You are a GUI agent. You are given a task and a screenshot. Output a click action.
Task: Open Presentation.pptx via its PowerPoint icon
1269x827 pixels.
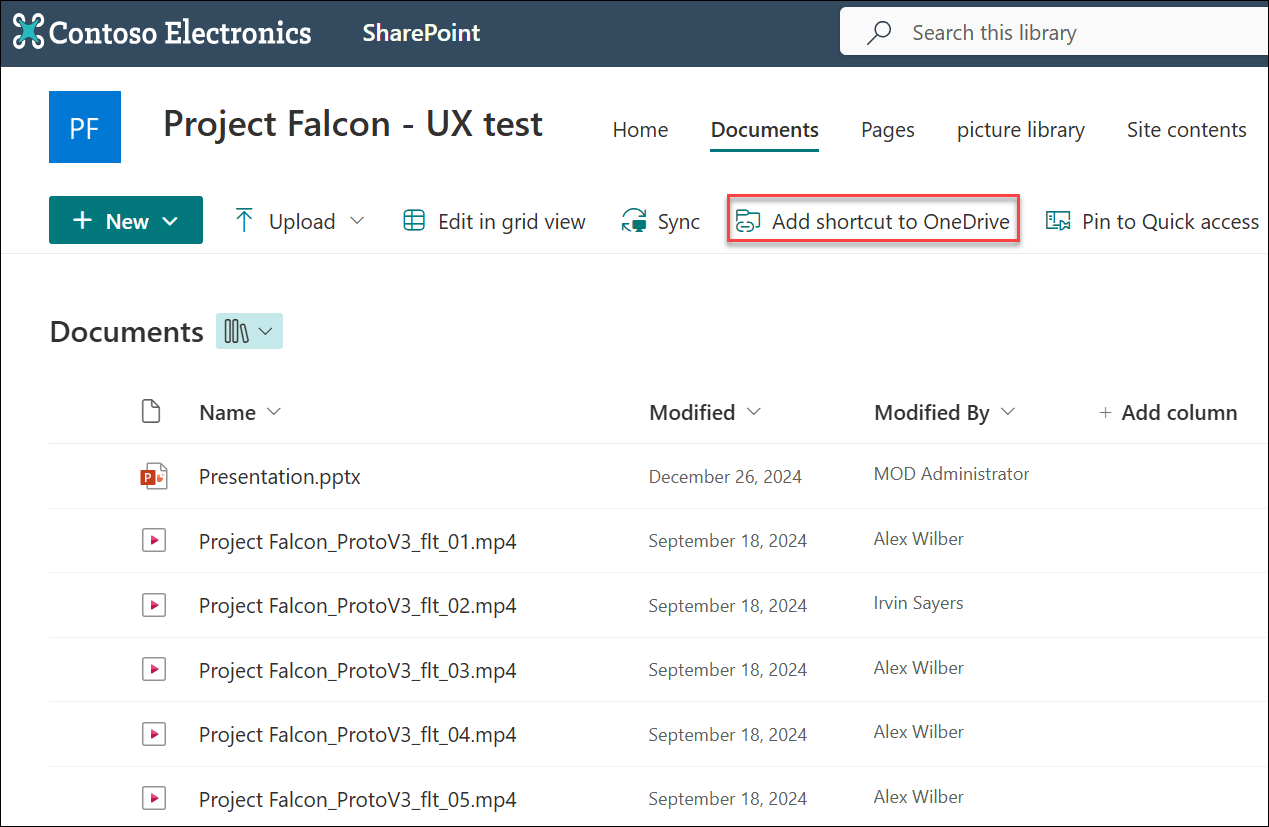(154, 476)
